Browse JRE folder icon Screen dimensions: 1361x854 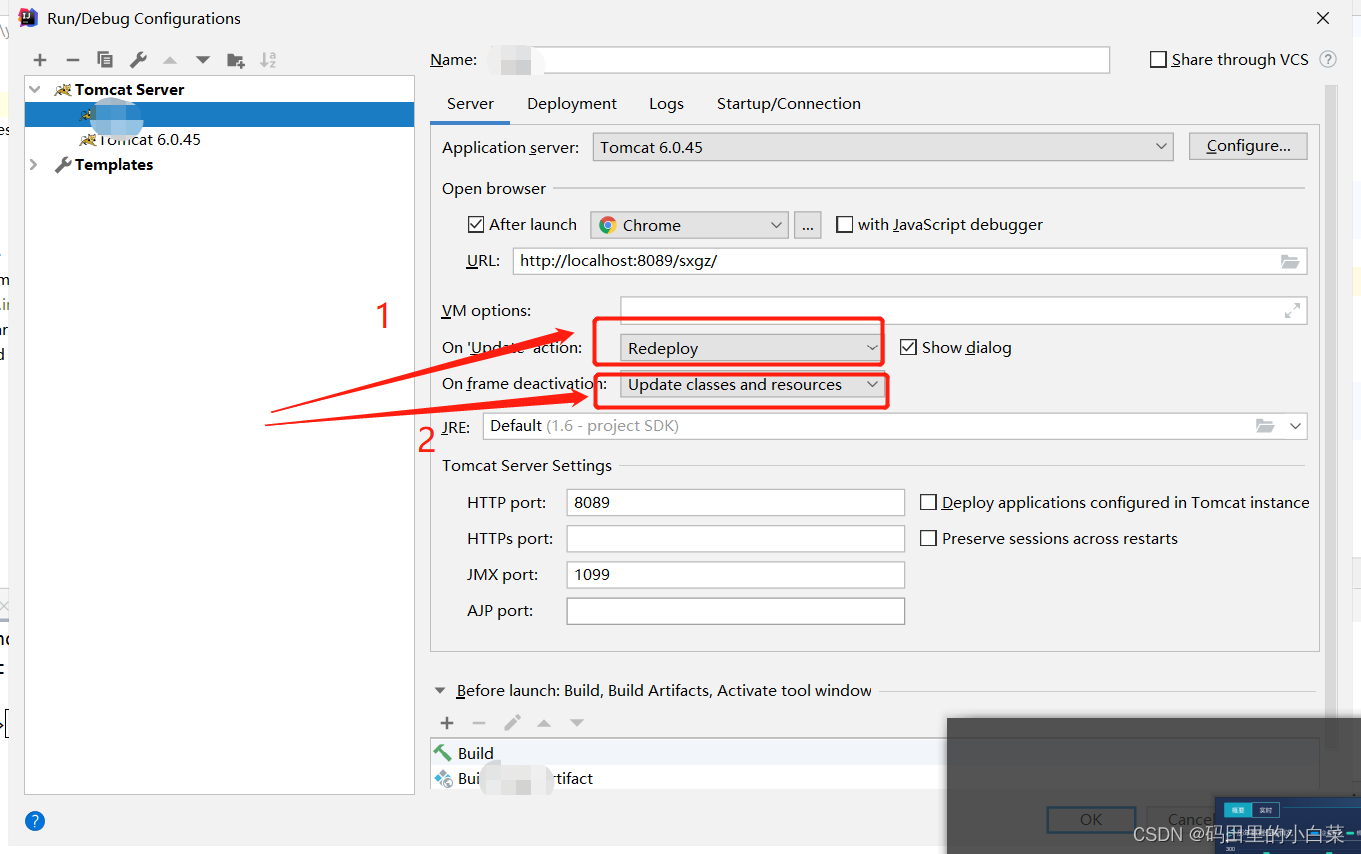(1266, 426)
